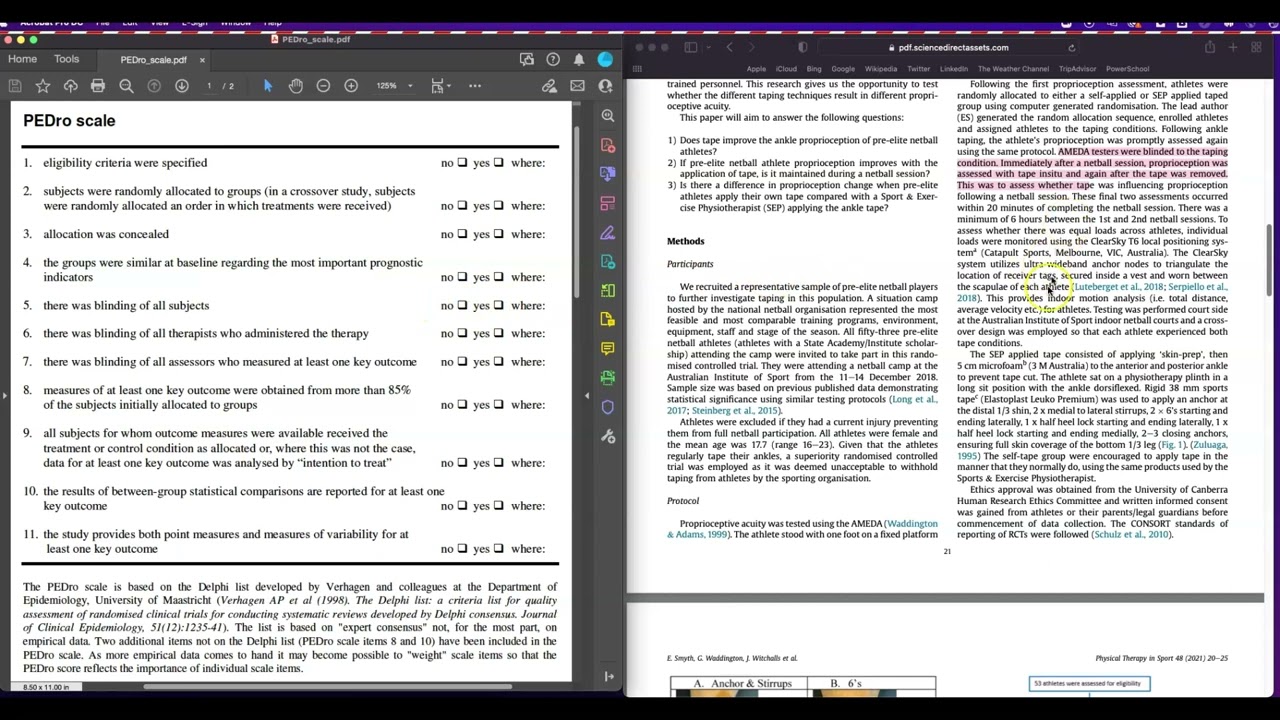Open the three-dots more tools menu
The image size is (1280, 720).
pyautogui.click(x=475, y=86)
